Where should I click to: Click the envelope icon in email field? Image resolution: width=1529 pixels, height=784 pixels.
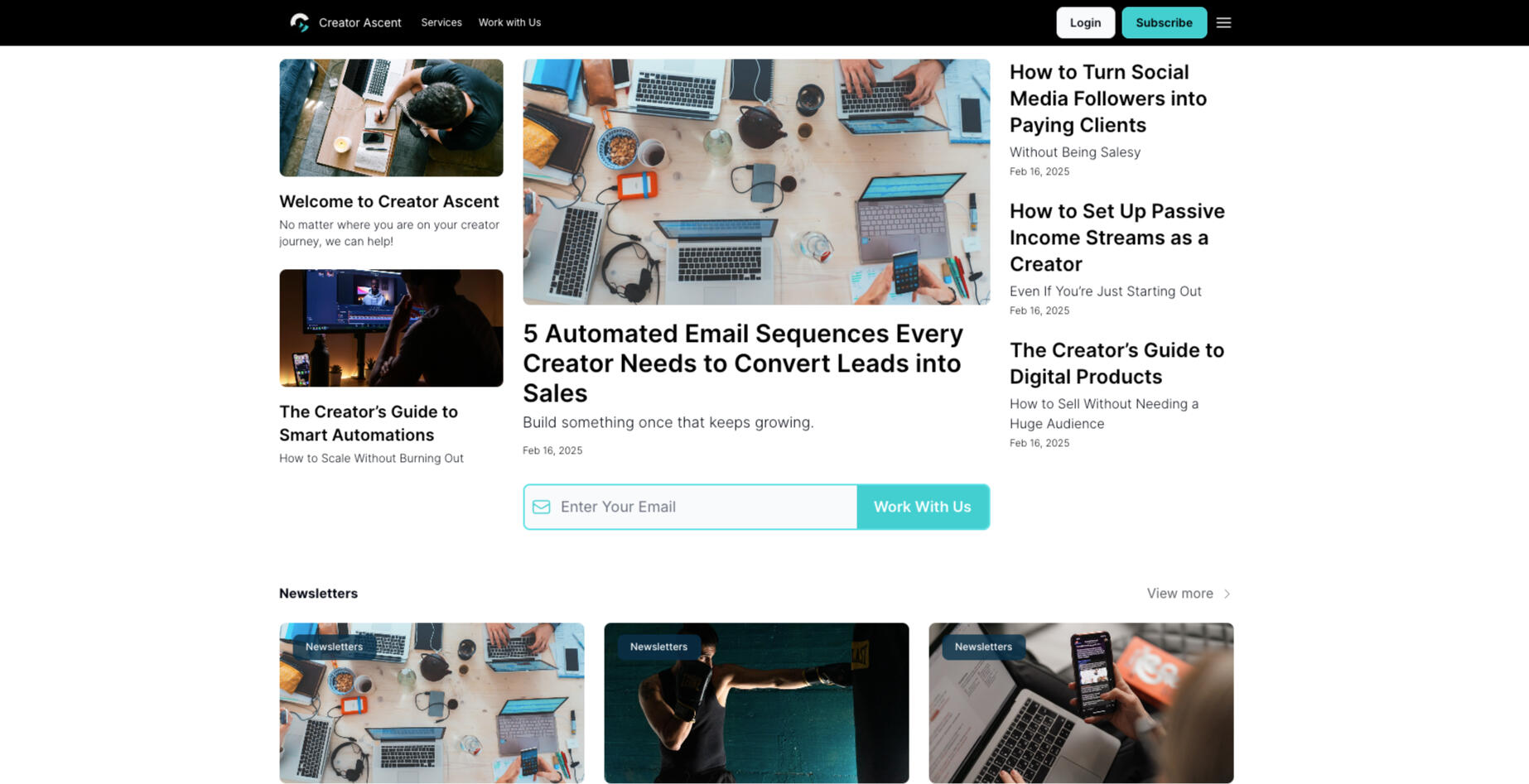coord(541,507)
